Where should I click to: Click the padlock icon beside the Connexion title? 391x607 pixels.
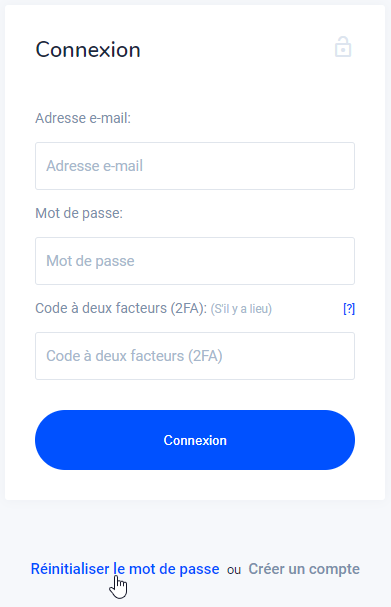(x=343, y=47)
